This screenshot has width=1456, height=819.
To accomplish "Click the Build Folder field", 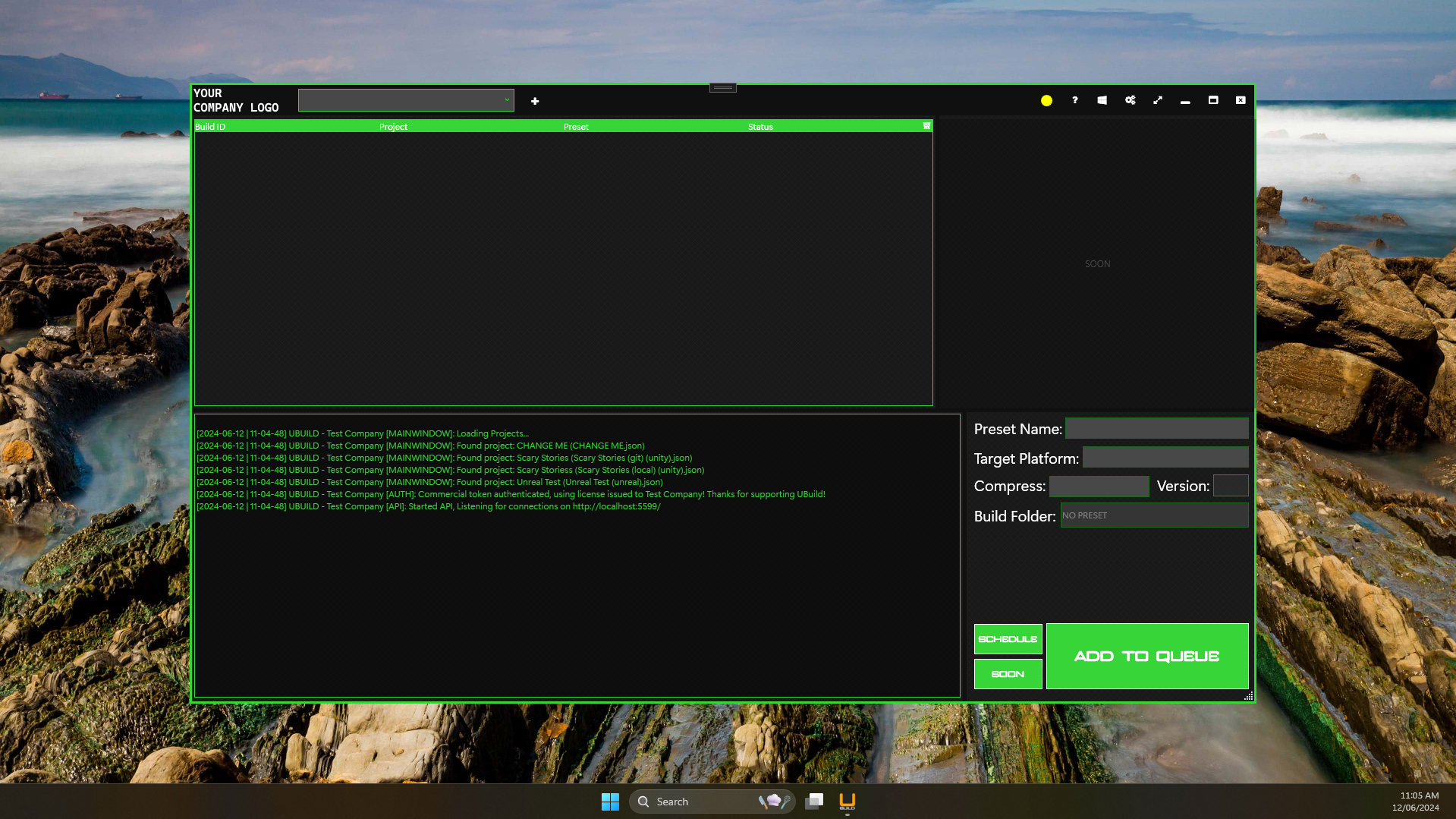I will point(1153,515).
